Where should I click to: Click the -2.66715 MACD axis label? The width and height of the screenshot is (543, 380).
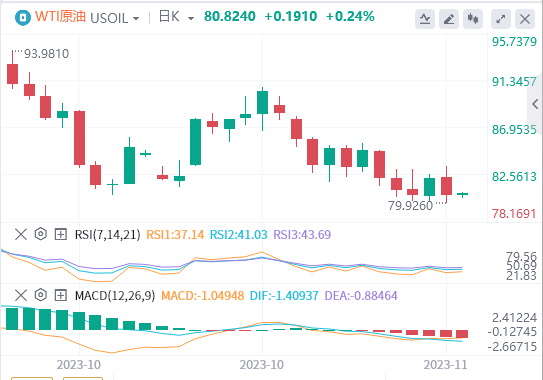click(x=512, y=346)
